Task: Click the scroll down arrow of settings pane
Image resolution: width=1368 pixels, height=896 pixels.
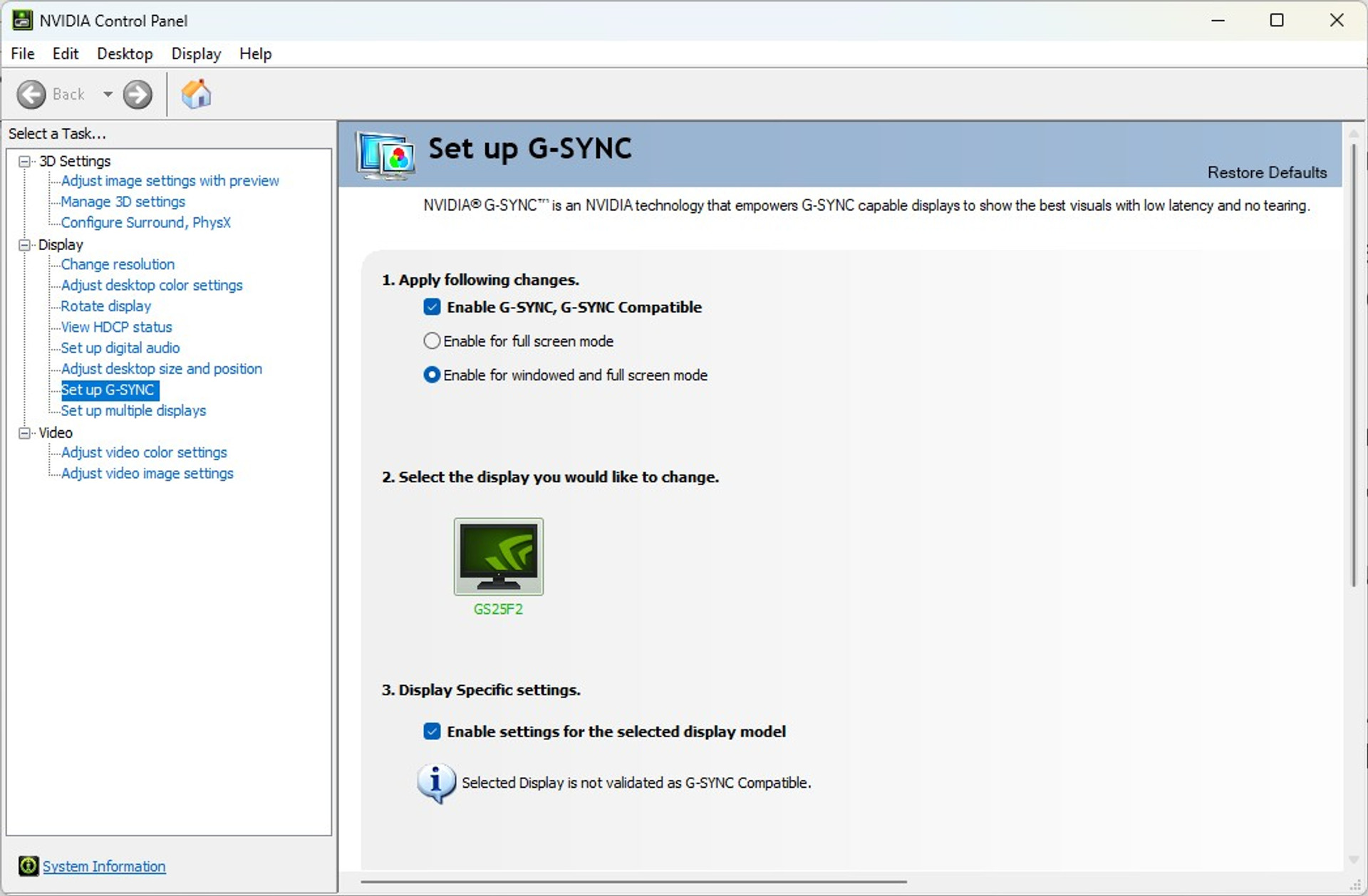Action: pyautogui.click(x=1354, y=860)
